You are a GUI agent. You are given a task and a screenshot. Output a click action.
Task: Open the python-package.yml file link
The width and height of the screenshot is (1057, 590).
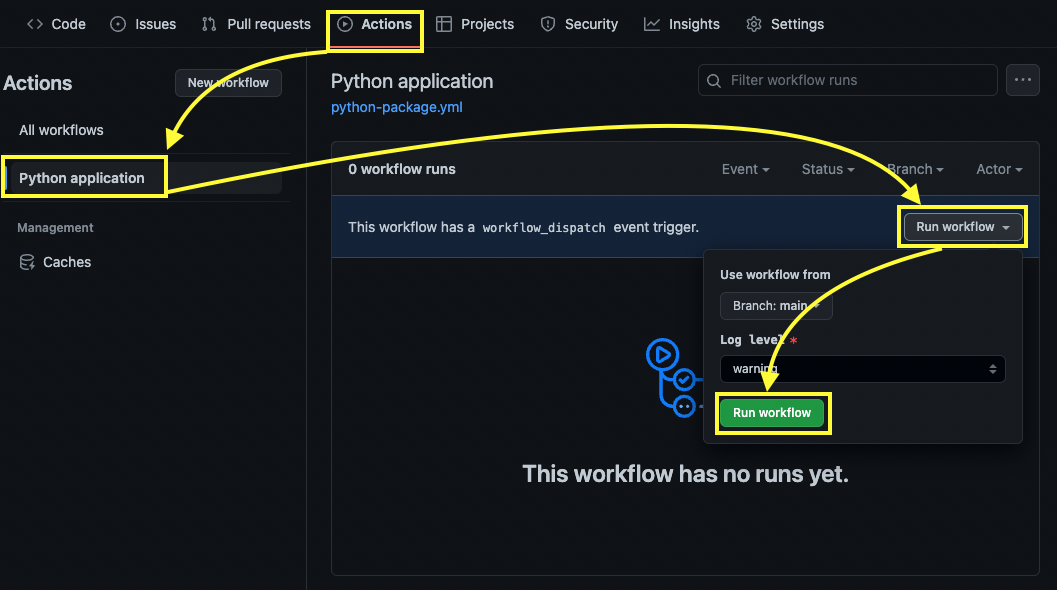pyautogui.click(x=396, y=107)
